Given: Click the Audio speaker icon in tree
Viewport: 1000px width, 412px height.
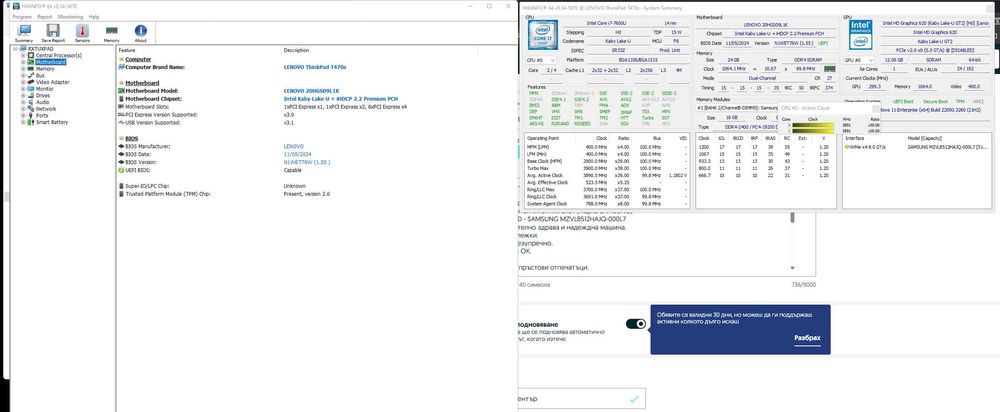Looking at the screenshot, I should (31, 102).
